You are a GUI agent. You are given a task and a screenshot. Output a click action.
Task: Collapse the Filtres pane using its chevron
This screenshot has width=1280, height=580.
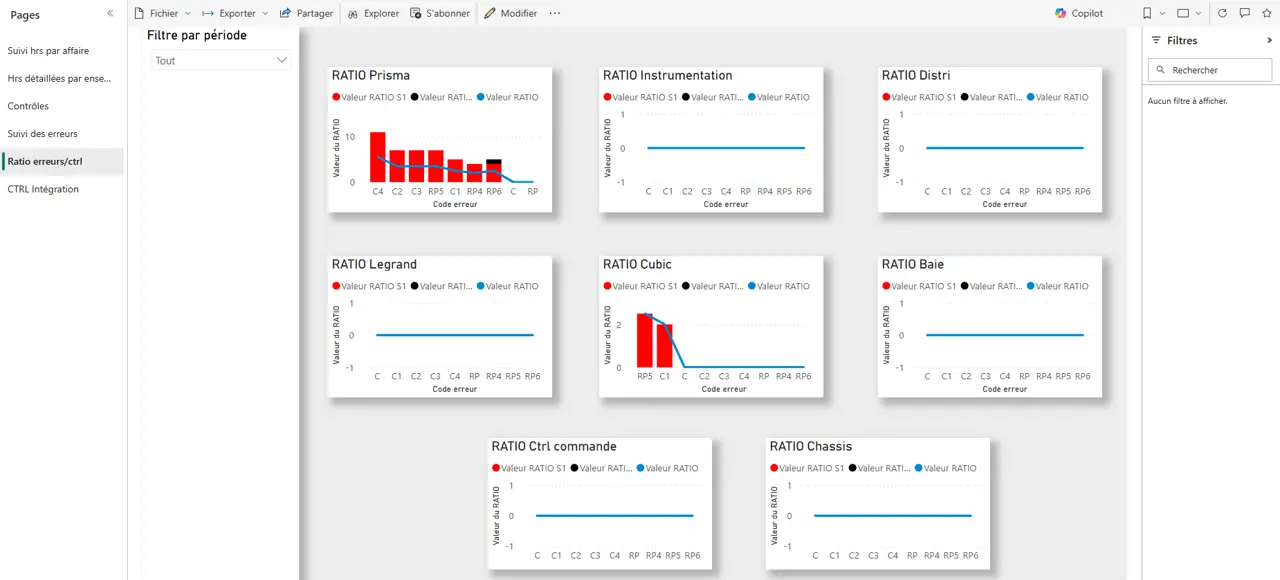click(1267, 40)
